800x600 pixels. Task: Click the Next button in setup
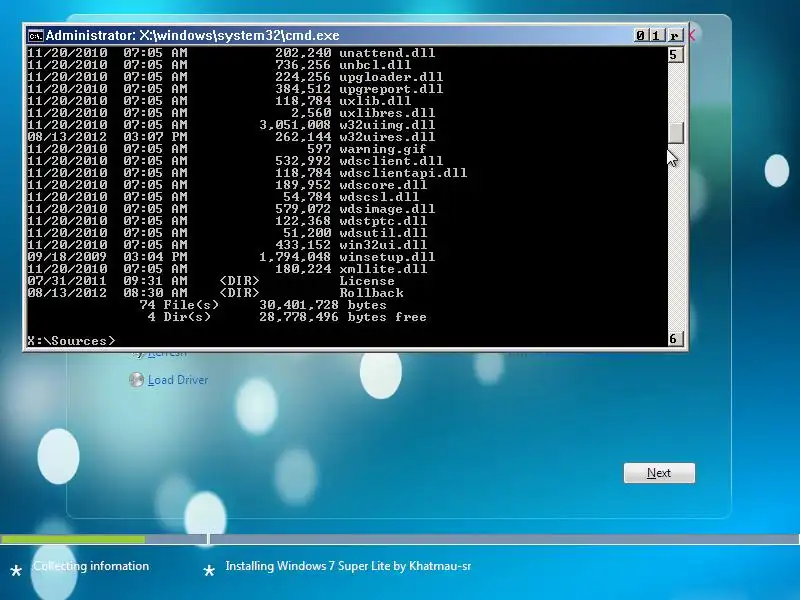coord(659,473)
